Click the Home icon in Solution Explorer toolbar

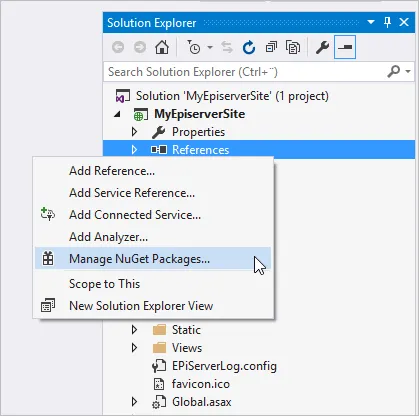[x=162, y=47]
